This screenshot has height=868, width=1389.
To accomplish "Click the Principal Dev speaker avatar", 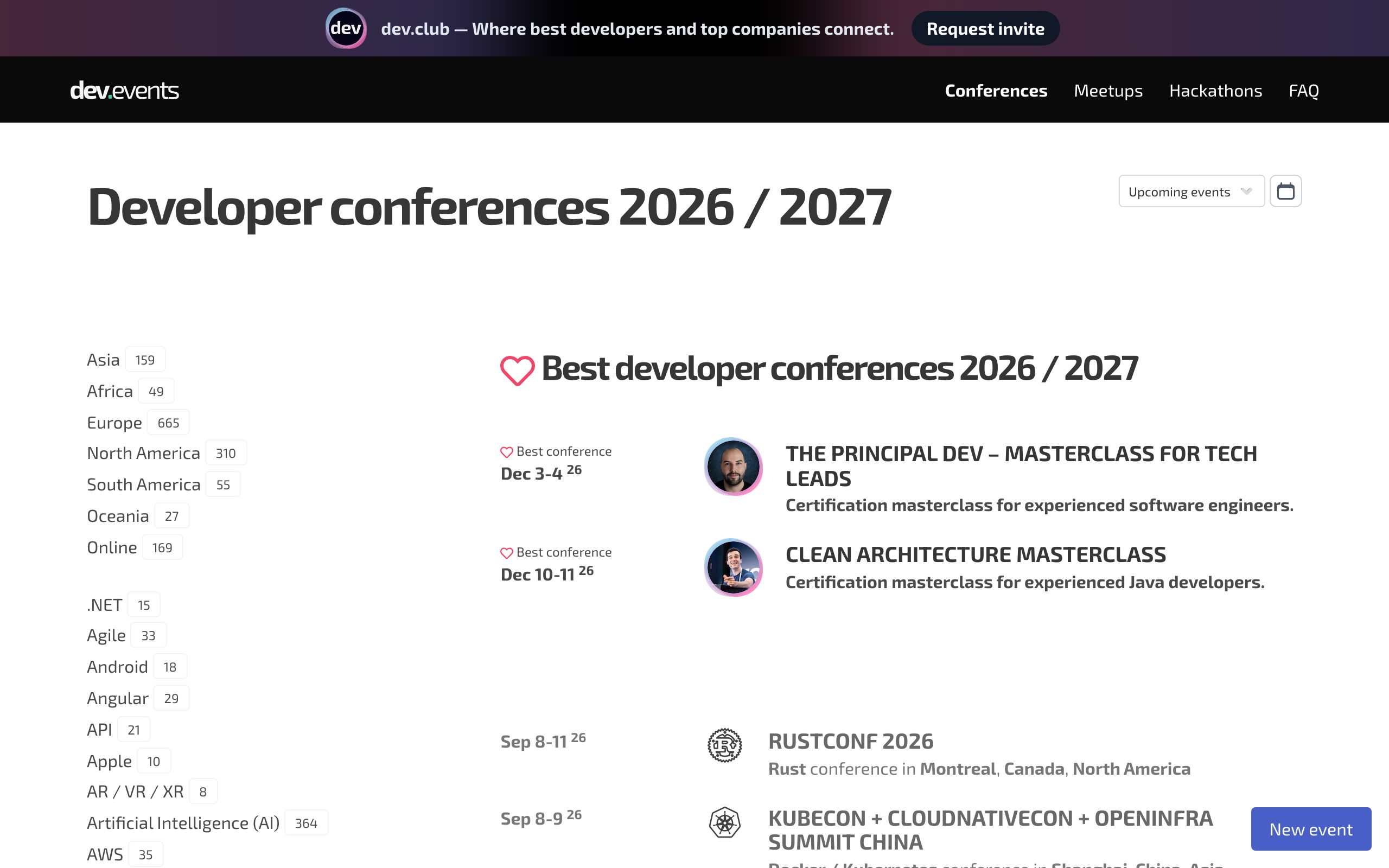I will click(733, 467).
